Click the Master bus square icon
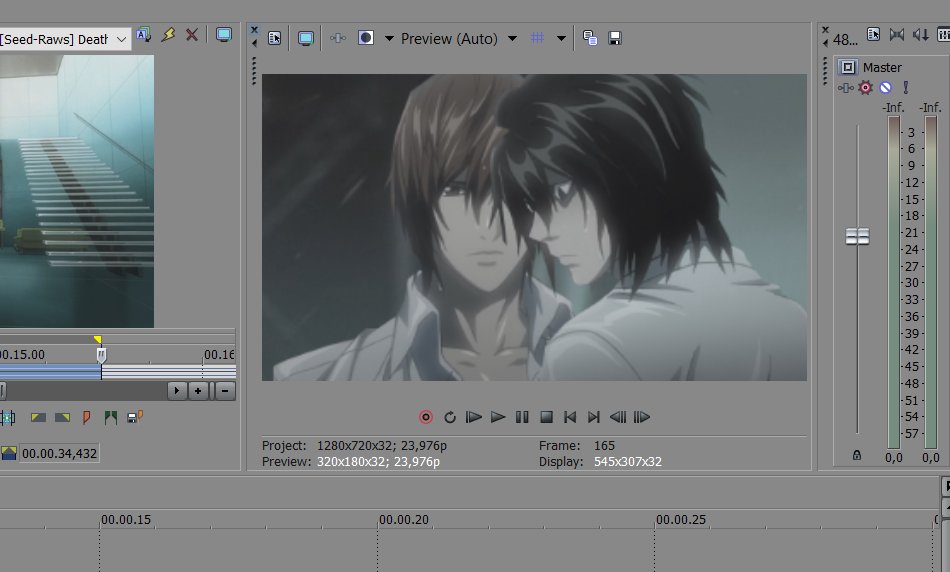 pyautogui.click(x=848, y=67)
